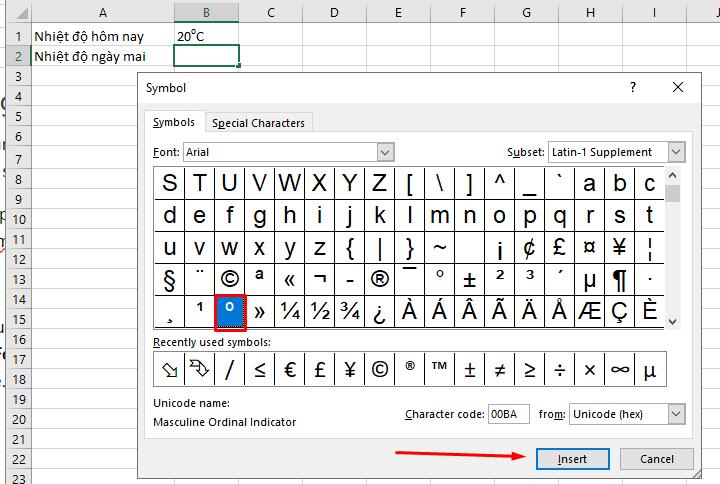Screen dimensions: 720x484
Task: Cancel the Symbol dialog
Action: (x=657, y=459)
